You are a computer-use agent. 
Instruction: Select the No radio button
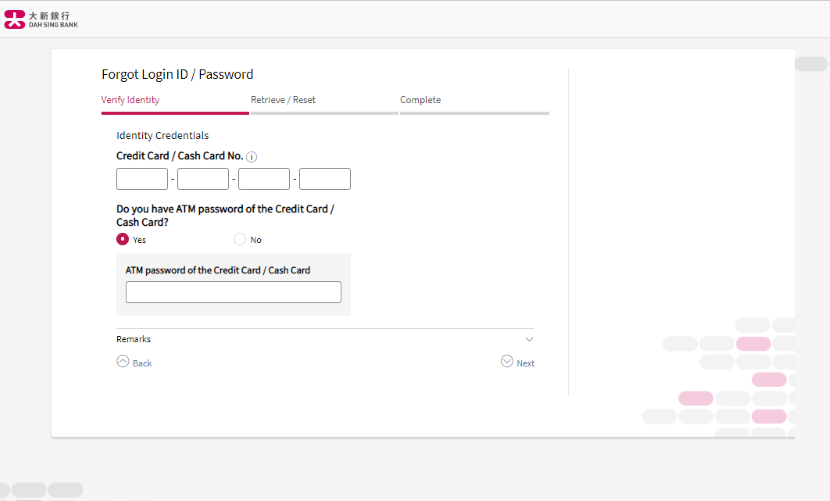click(x=240, y=239)
